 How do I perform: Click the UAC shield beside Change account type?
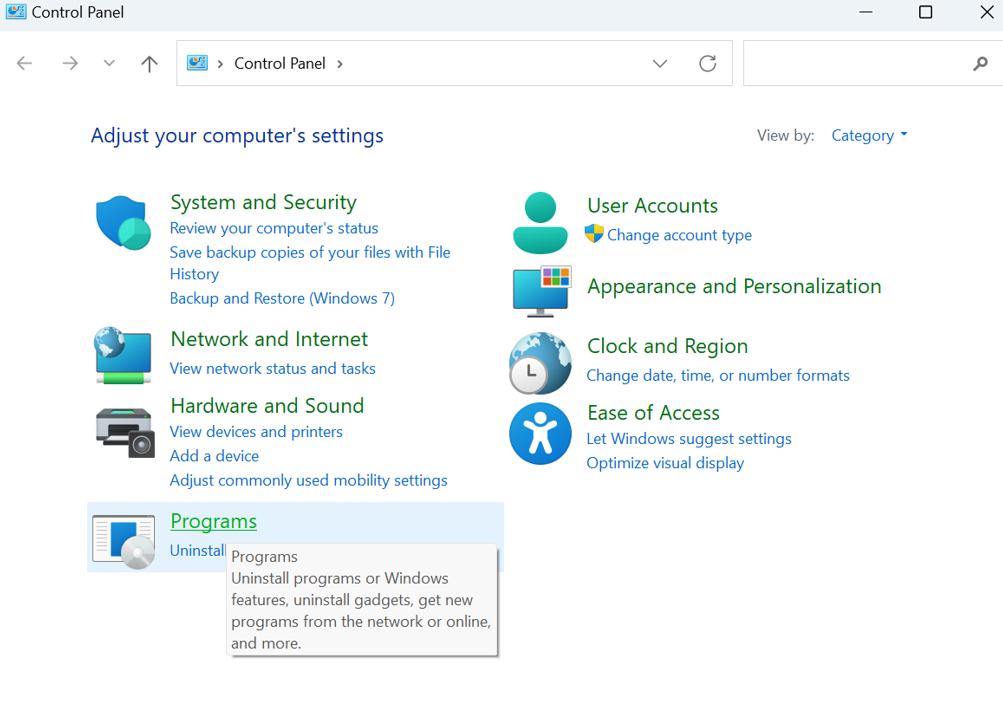pos(594,233)
